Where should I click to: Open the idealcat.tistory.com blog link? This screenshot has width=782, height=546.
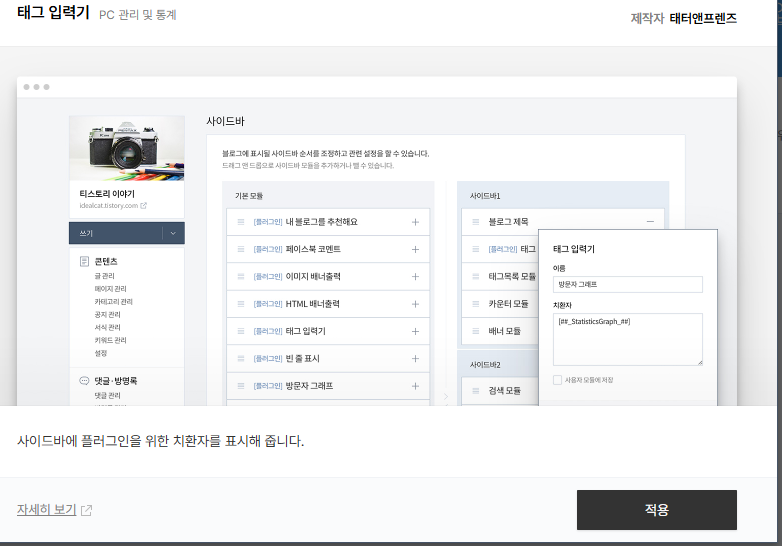(109, 205)
